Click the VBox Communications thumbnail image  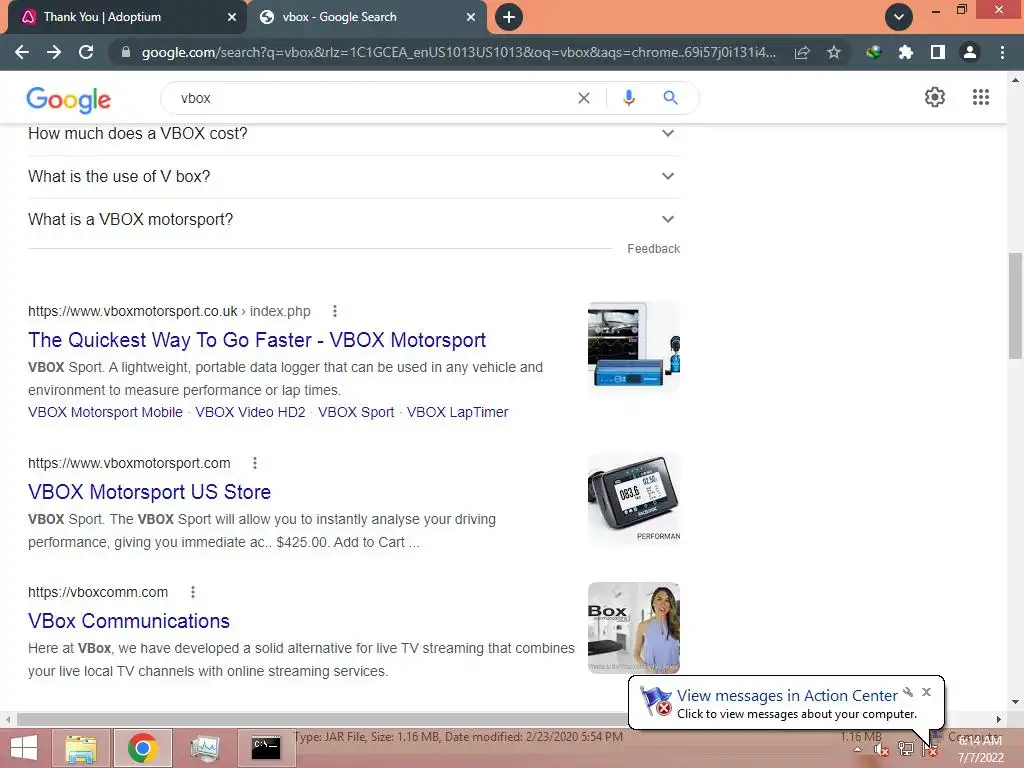pos(633,628)
